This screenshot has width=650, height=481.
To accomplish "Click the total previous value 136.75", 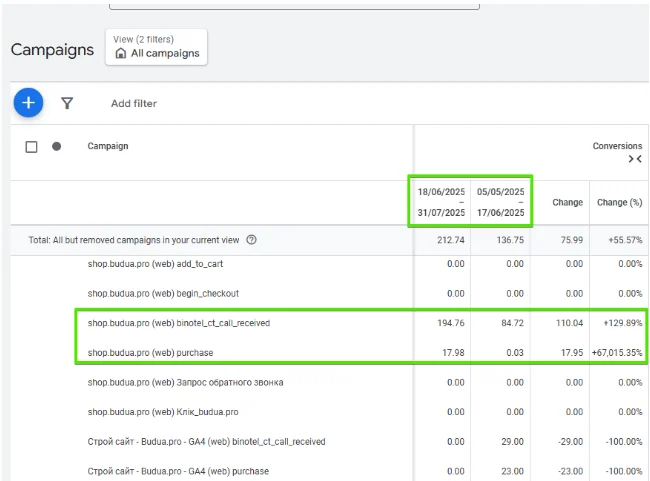I will click(510, 240).
